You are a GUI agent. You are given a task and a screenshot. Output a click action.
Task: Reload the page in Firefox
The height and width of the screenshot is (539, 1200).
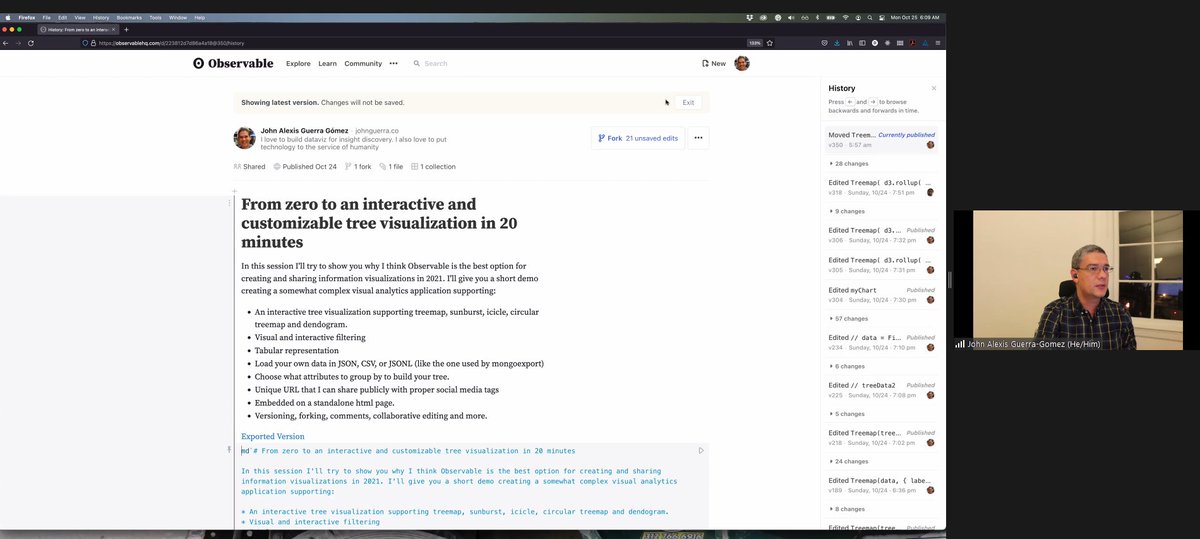click(x=31, y=43)
